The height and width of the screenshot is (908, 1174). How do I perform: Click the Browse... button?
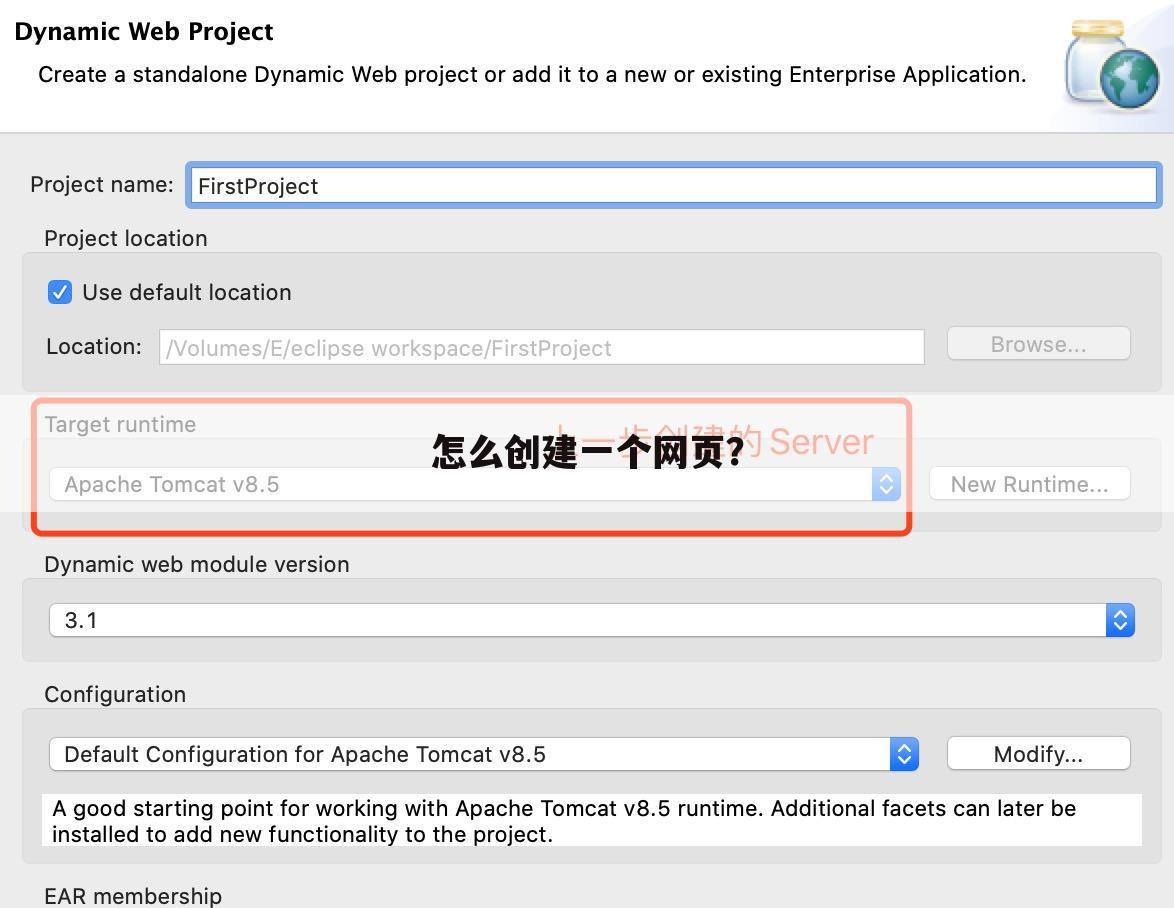tap(1038, 344)
